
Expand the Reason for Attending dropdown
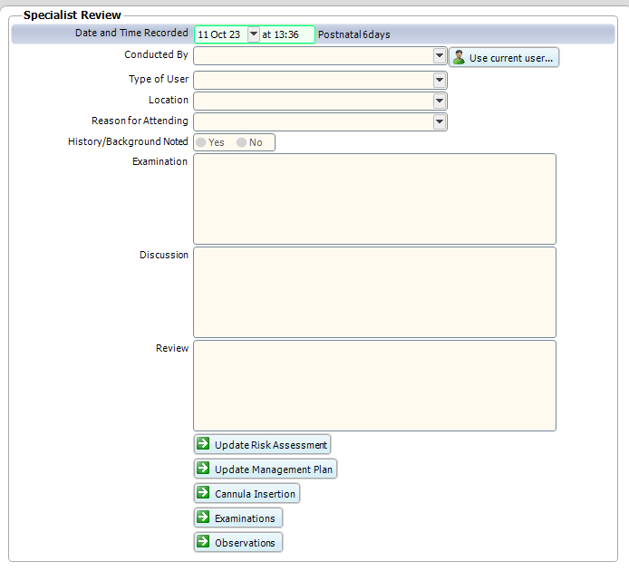point(440,122)
